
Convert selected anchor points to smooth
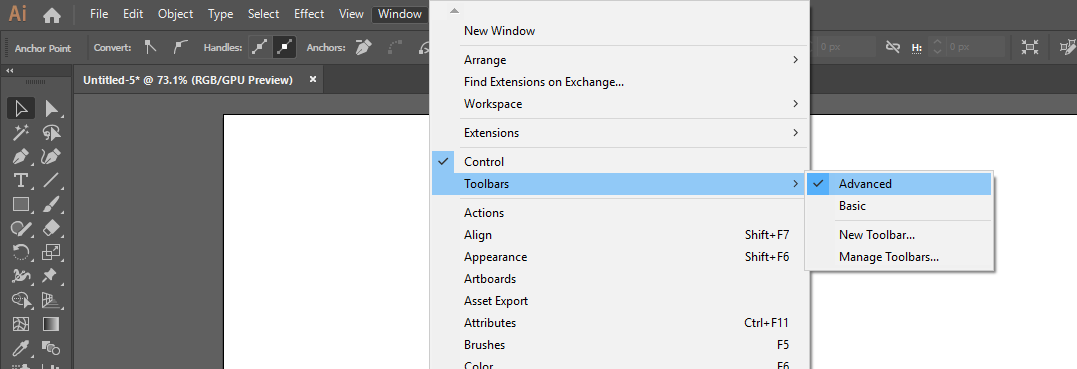click(x=180, y=47)
